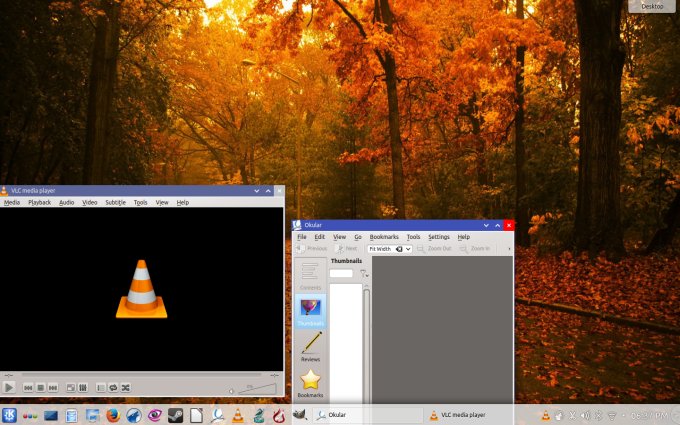Toggle random shuffle in VLC
Screen dimensions: 680x425
pyautogui.click(x=125, y=387)
